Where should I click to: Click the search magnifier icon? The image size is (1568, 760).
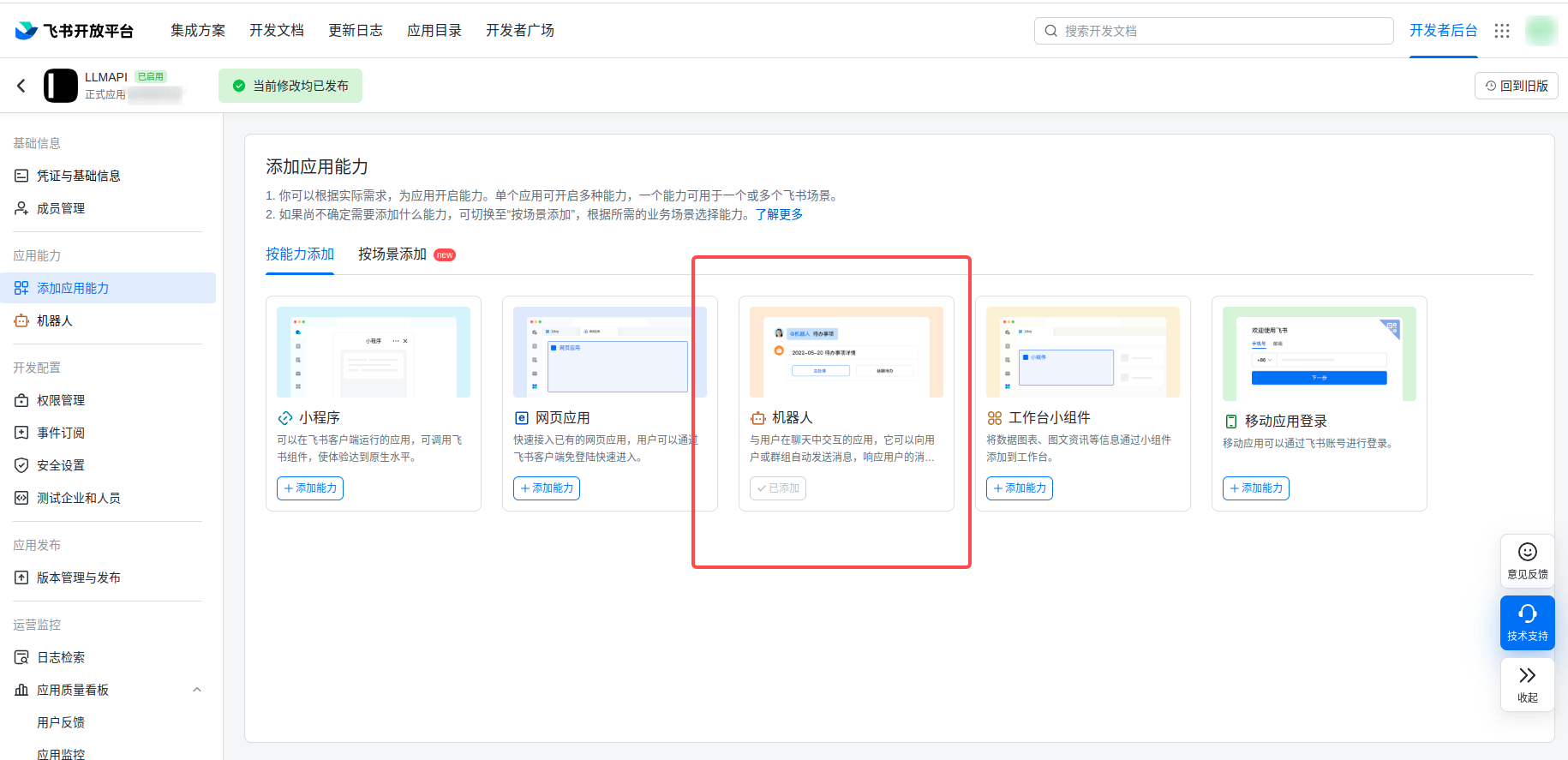pyautogui.click(x=1051, y=31)
